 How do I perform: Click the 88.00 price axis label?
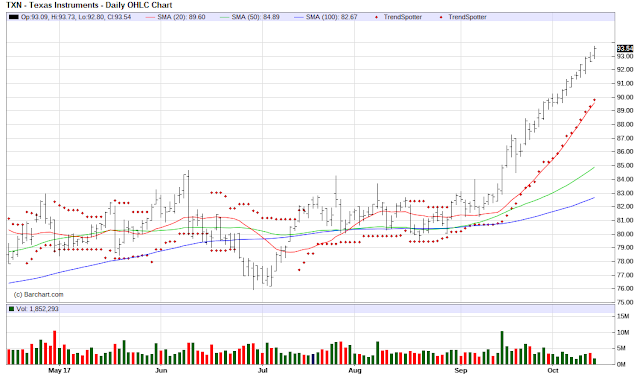click(625, 124)
